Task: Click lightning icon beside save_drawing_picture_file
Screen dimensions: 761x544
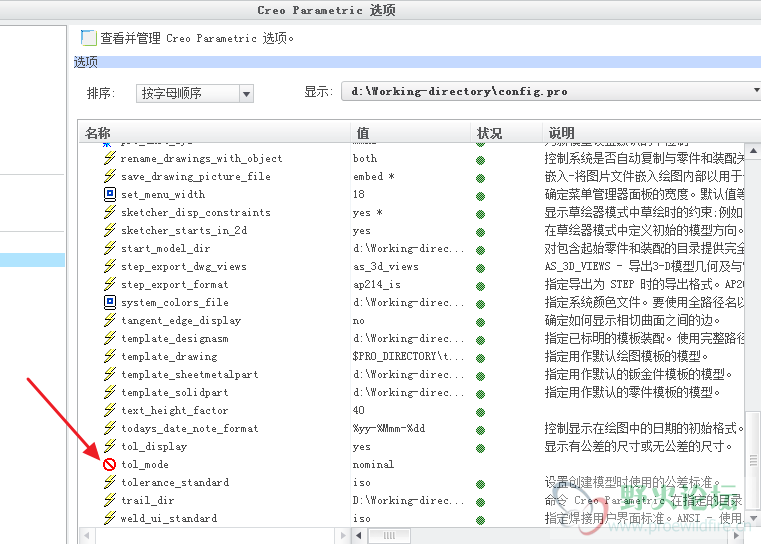Action: point(110,176)
